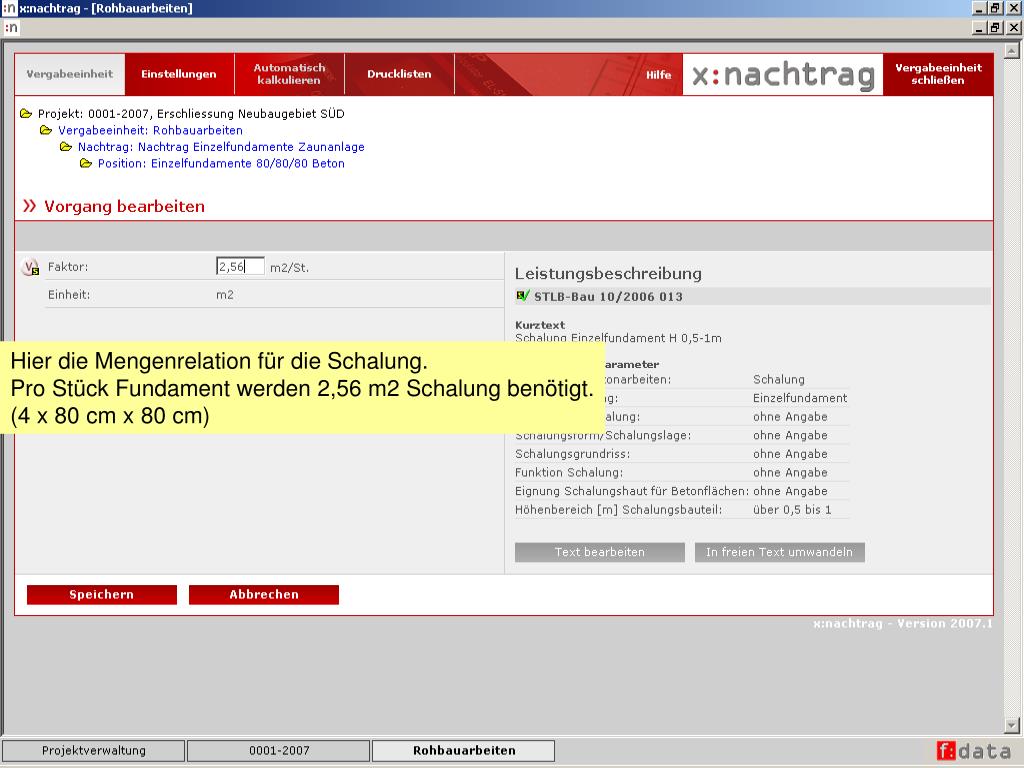Screen dimensions: 1024x768
Task: Click the STLB-Bau green check icon
Action: pyautogui.click(x=522, y=296)
